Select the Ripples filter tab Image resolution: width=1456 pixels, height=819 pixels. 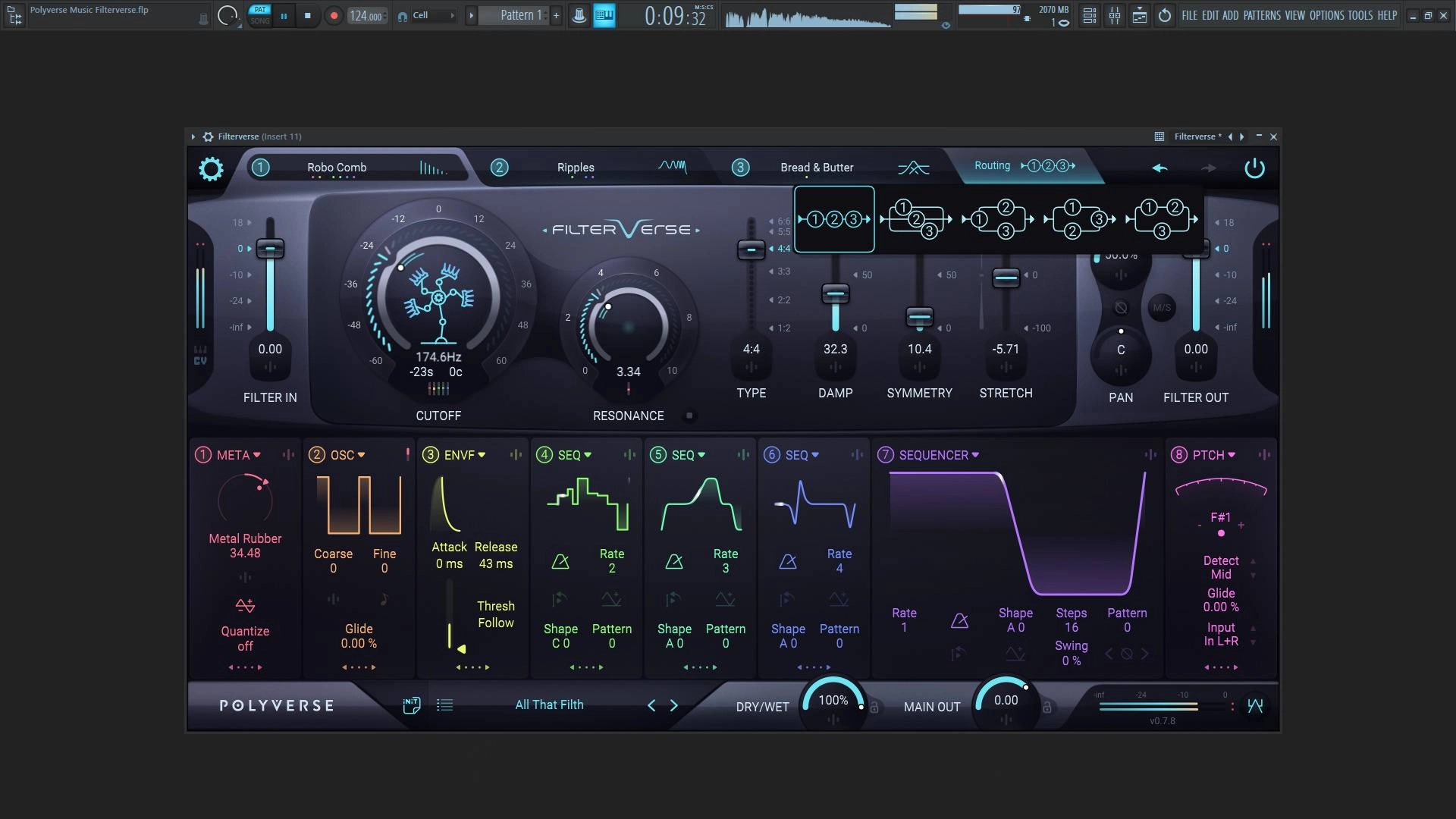click(x=576, y=168)
